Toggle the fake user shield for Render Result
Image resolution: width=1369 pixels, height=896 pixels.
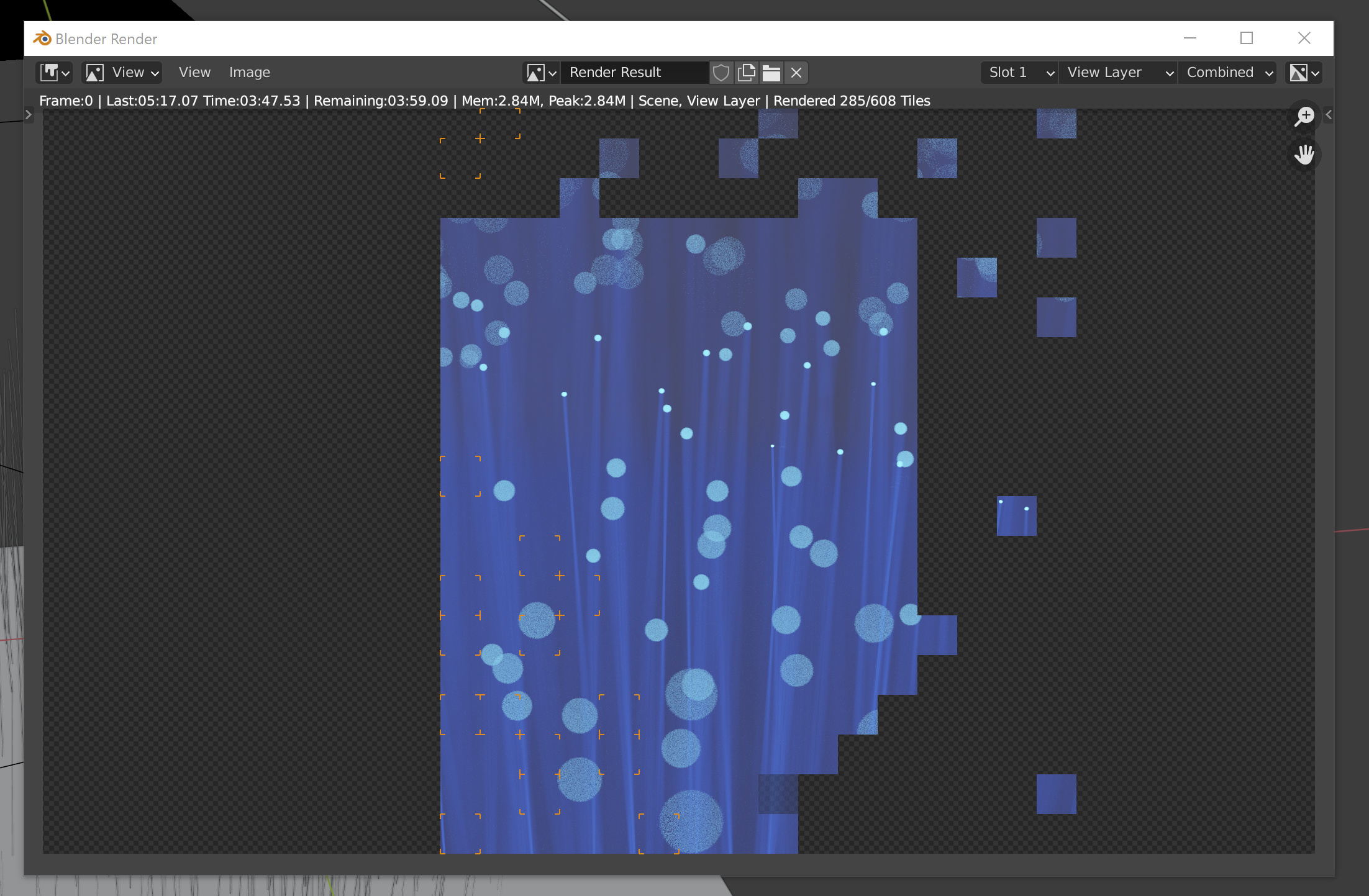721,72
